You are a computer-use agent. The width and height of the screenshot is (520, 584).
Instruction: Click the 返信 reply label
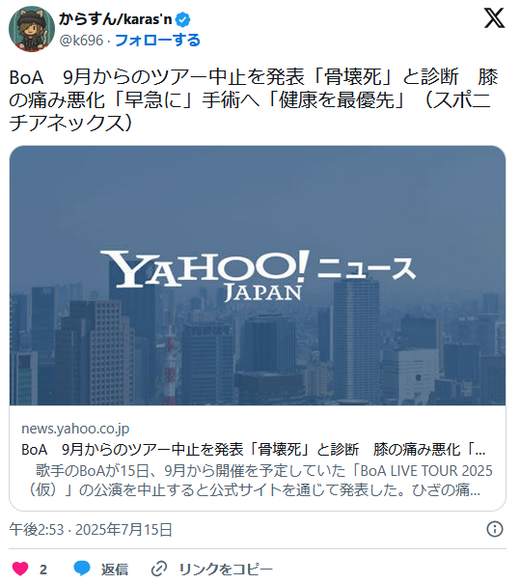pos(115,569)
